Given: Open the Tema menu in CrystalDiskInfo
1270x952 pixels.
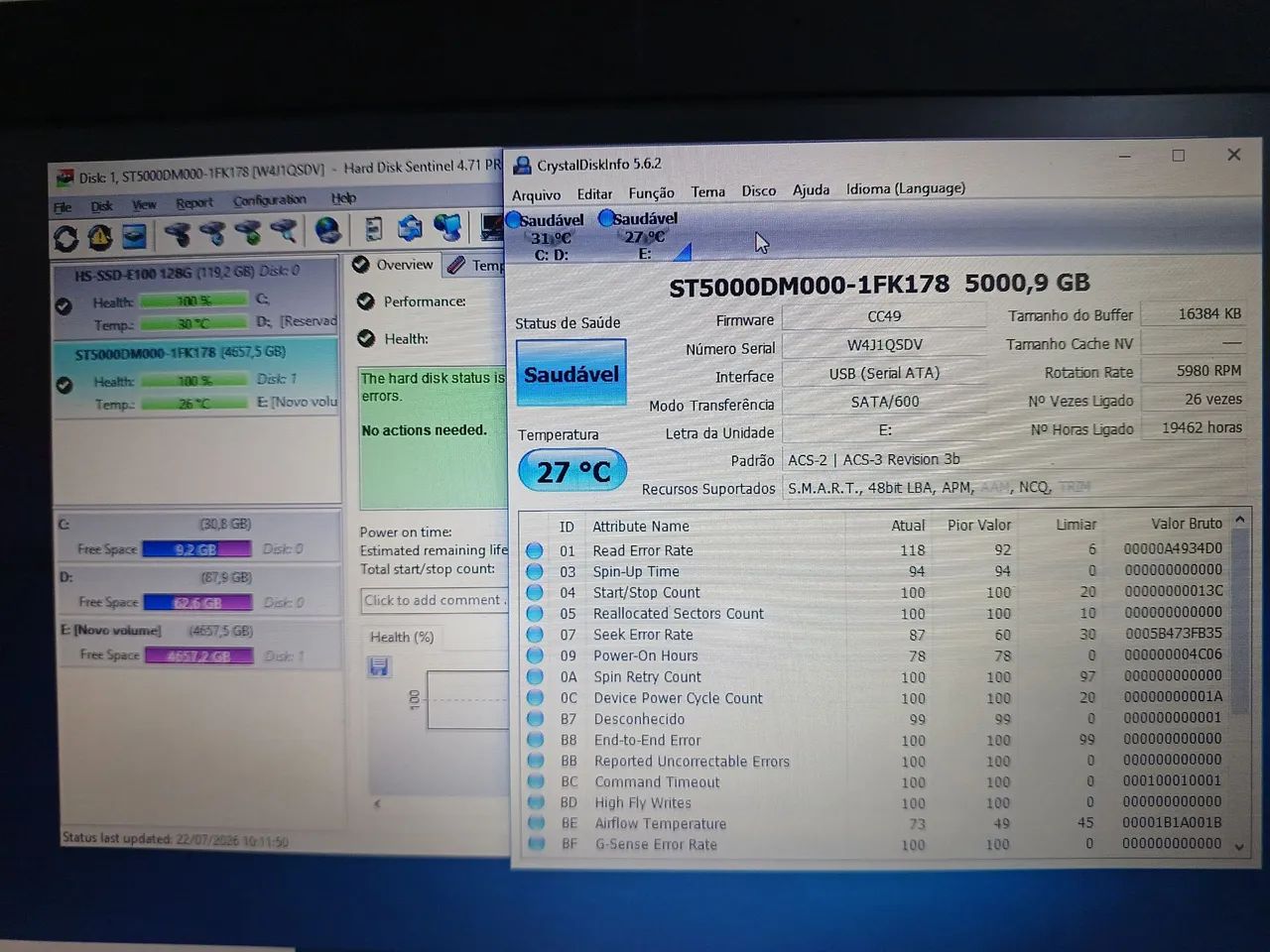Looking at the screenshot, I should pos(707,191).
